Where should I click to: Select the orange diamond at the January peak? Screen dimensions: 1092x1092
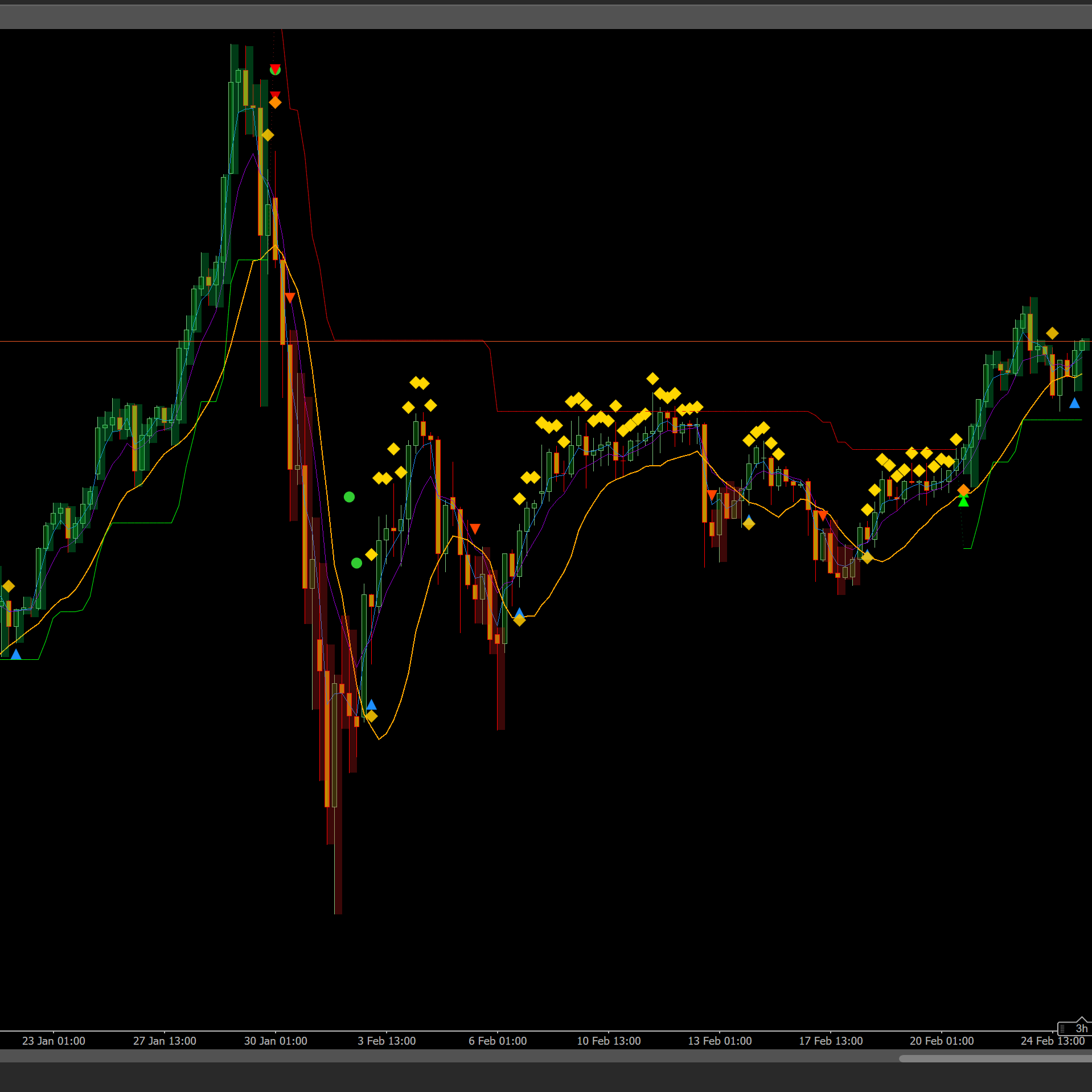275,103
